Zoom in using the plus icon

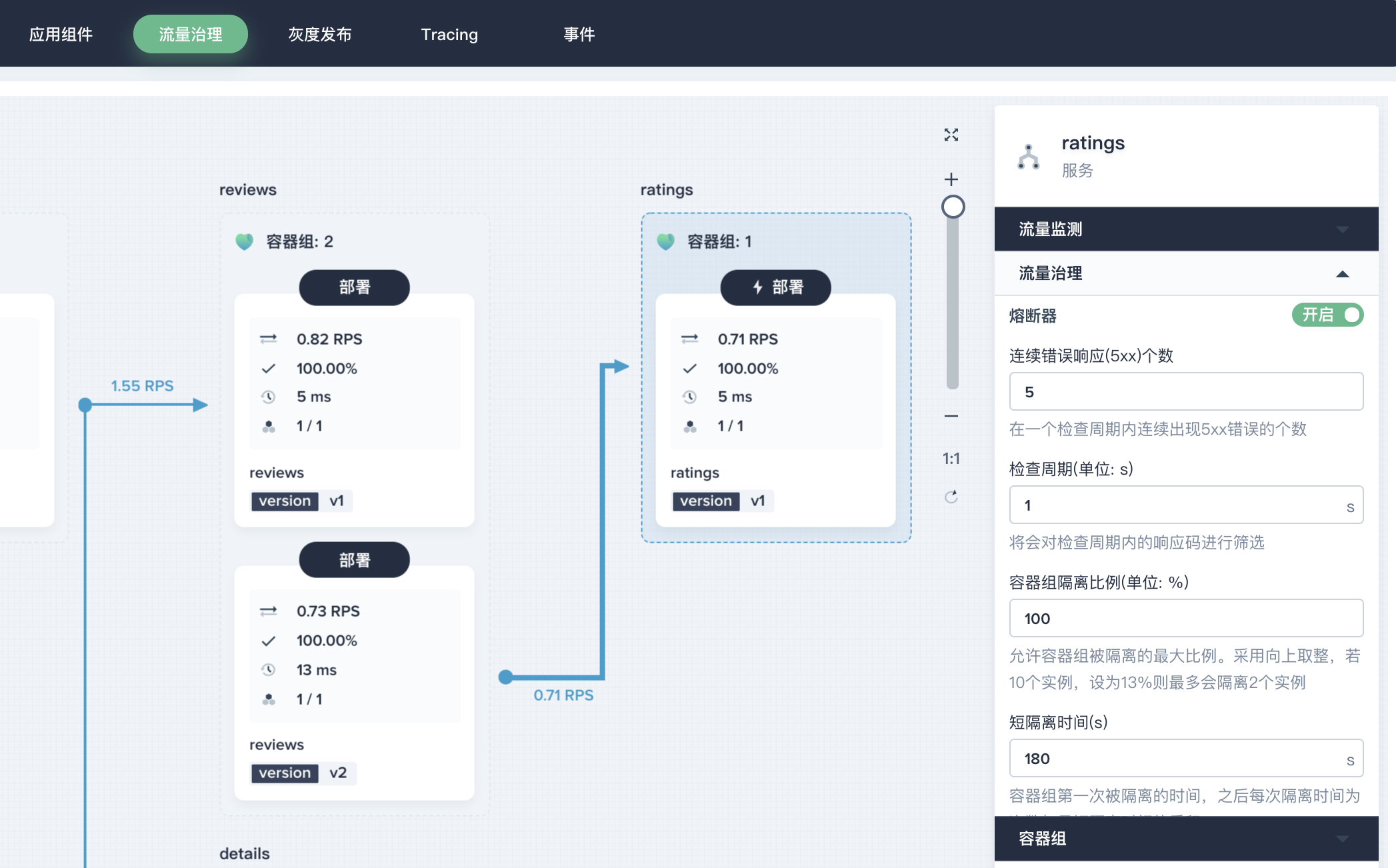point(951,178)
